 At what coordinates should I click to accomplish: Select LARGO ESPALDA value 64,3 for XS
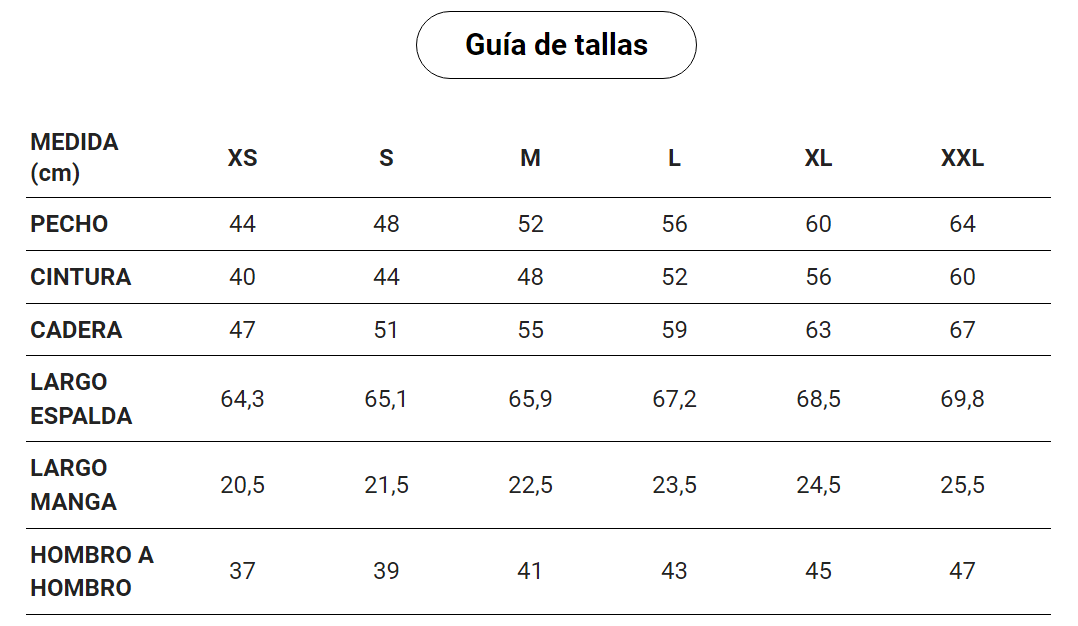tap(242, 399)
